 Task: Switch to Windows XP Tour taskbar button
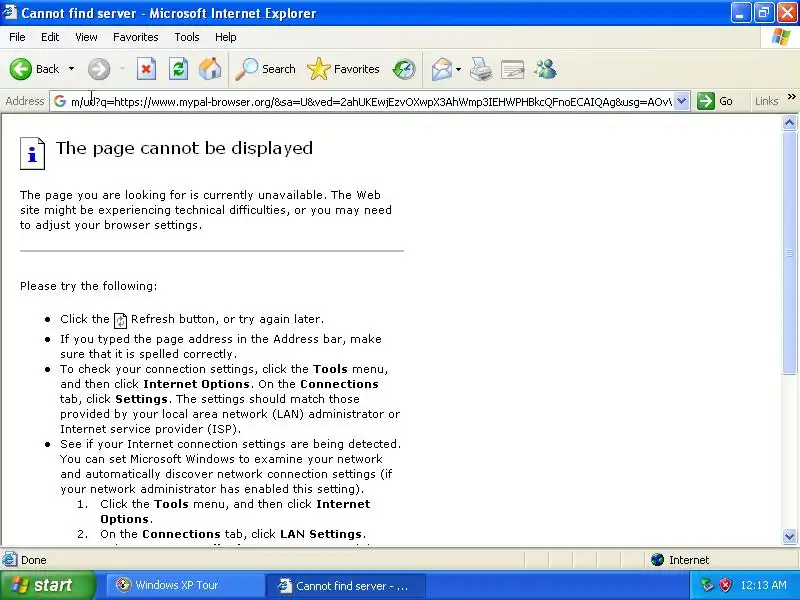(185, 585)
